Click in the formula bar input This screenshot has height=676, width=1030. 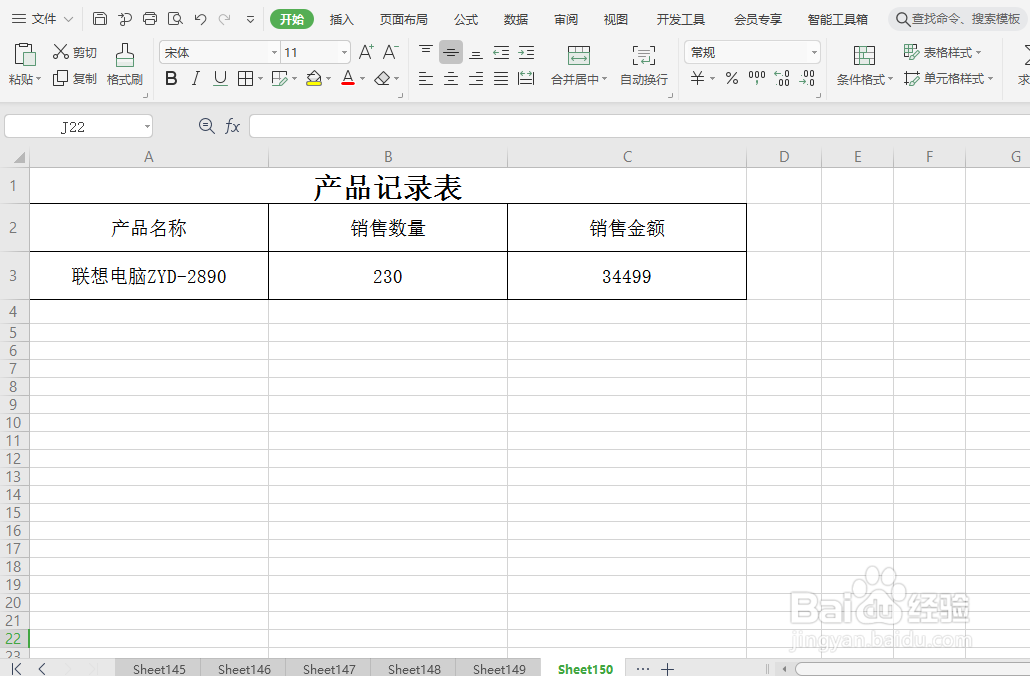640,126
